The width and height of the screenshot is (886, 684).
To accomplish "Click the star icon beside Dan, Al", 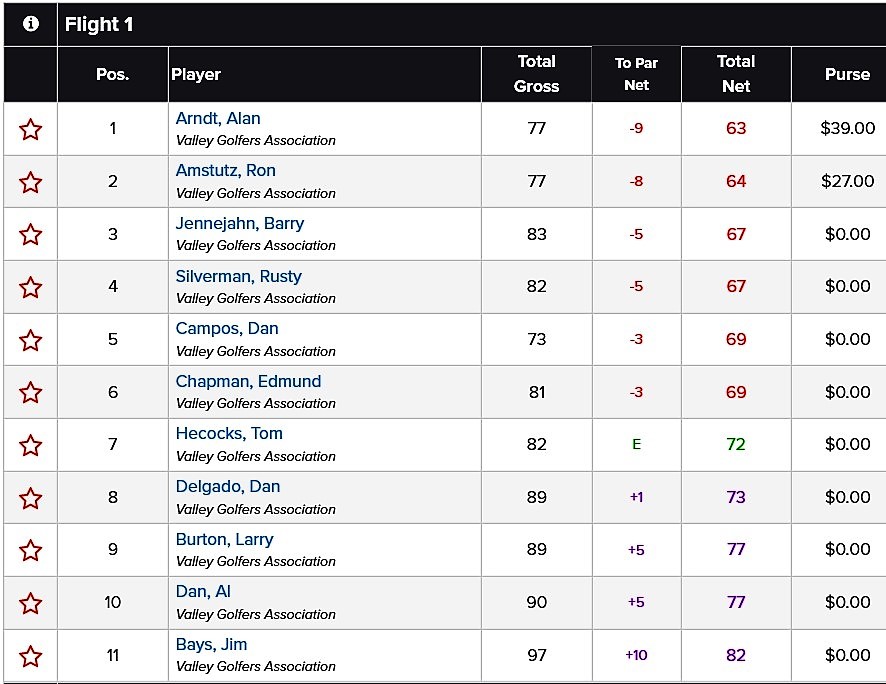I will (x=31, y=603).
